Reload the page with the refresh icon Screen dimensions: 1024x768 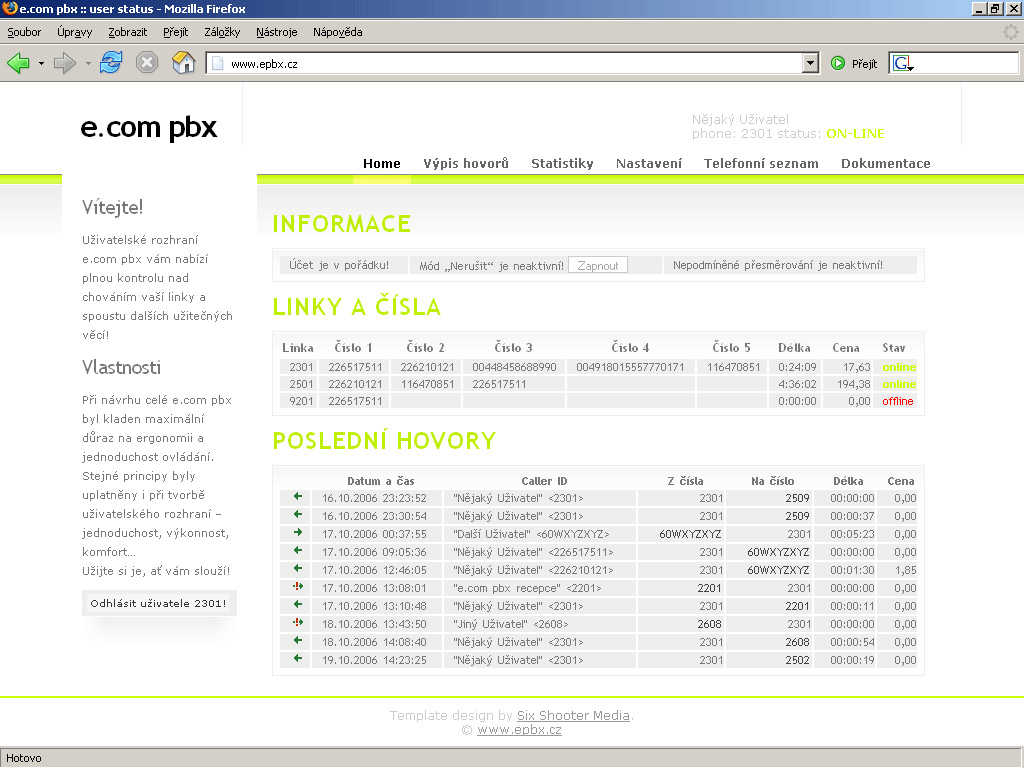click(x=111, y=63)
